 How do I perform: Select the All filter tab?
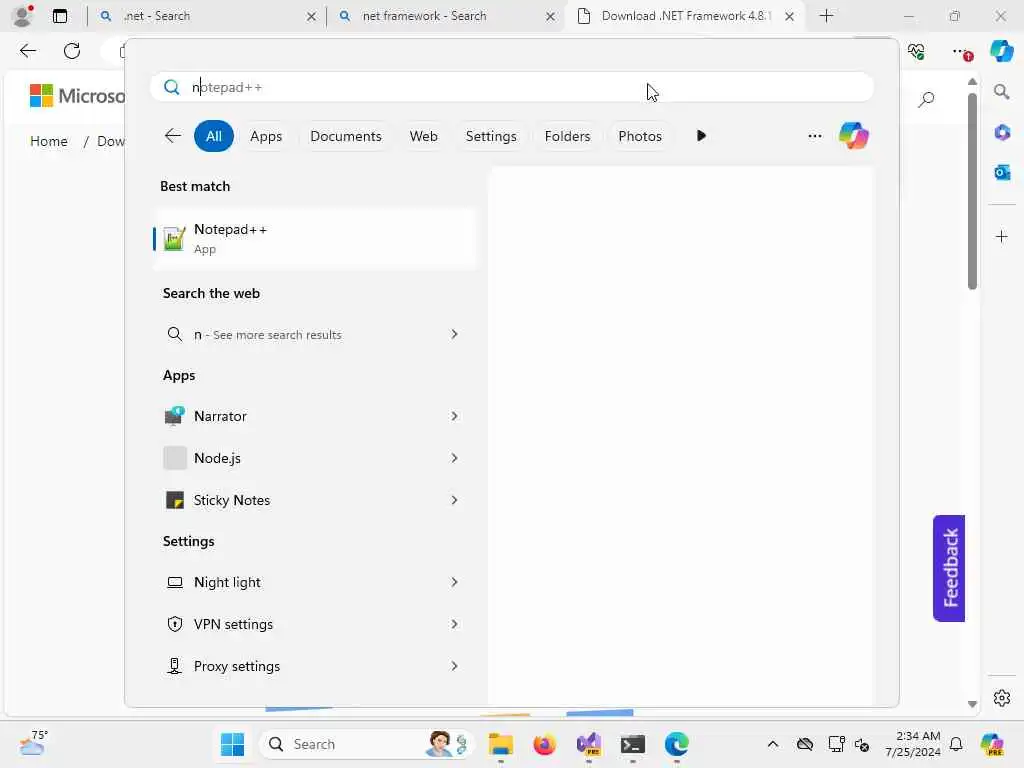pyautogui.click(x=214, y=136)
